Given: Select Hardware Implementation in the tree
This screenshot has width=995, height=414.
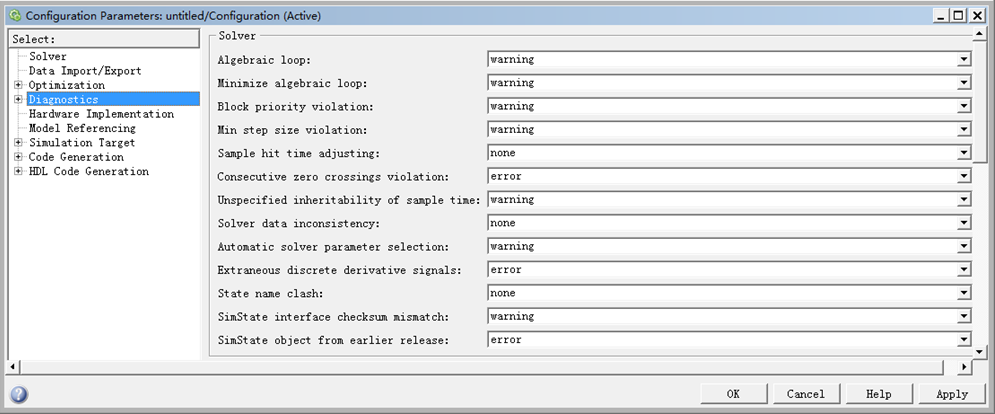Looking at the screenshot, I should pos(101,114).
